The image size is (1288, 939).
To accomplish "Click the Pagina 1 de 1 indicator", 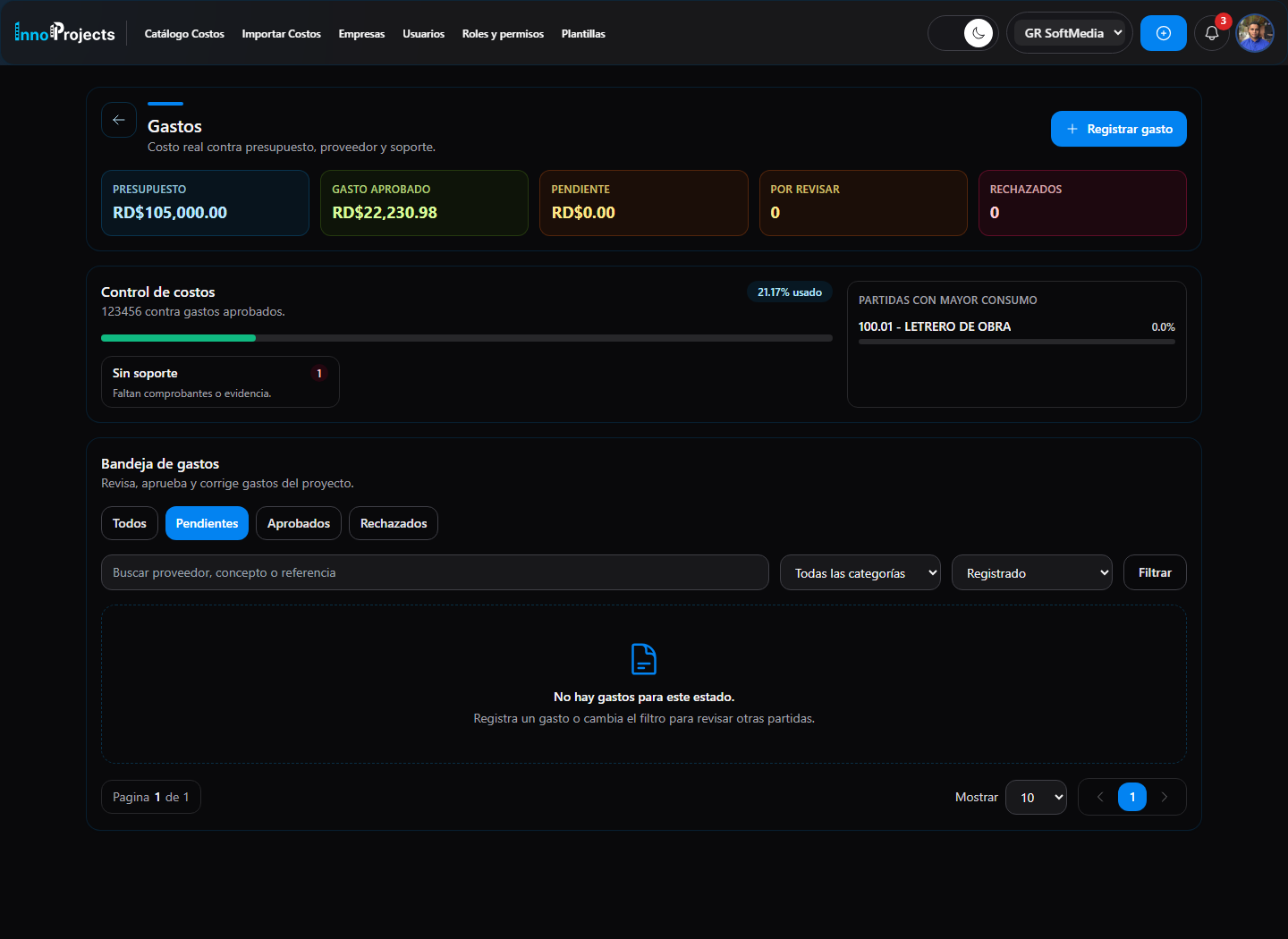I will pos(151,797).
